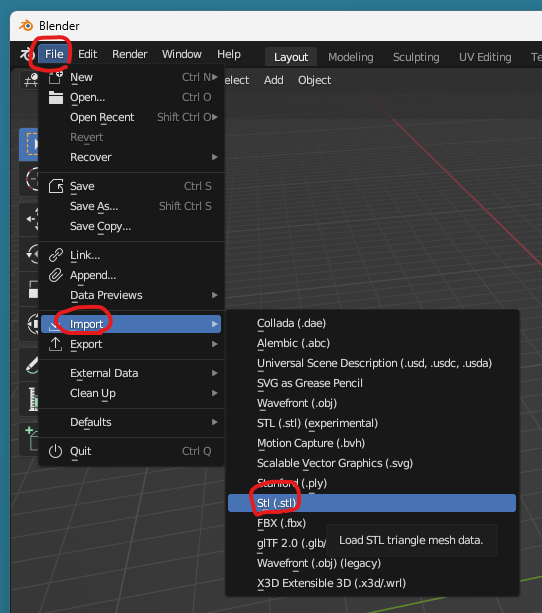Import STL (.stl) (experimental)

(372, 423)
